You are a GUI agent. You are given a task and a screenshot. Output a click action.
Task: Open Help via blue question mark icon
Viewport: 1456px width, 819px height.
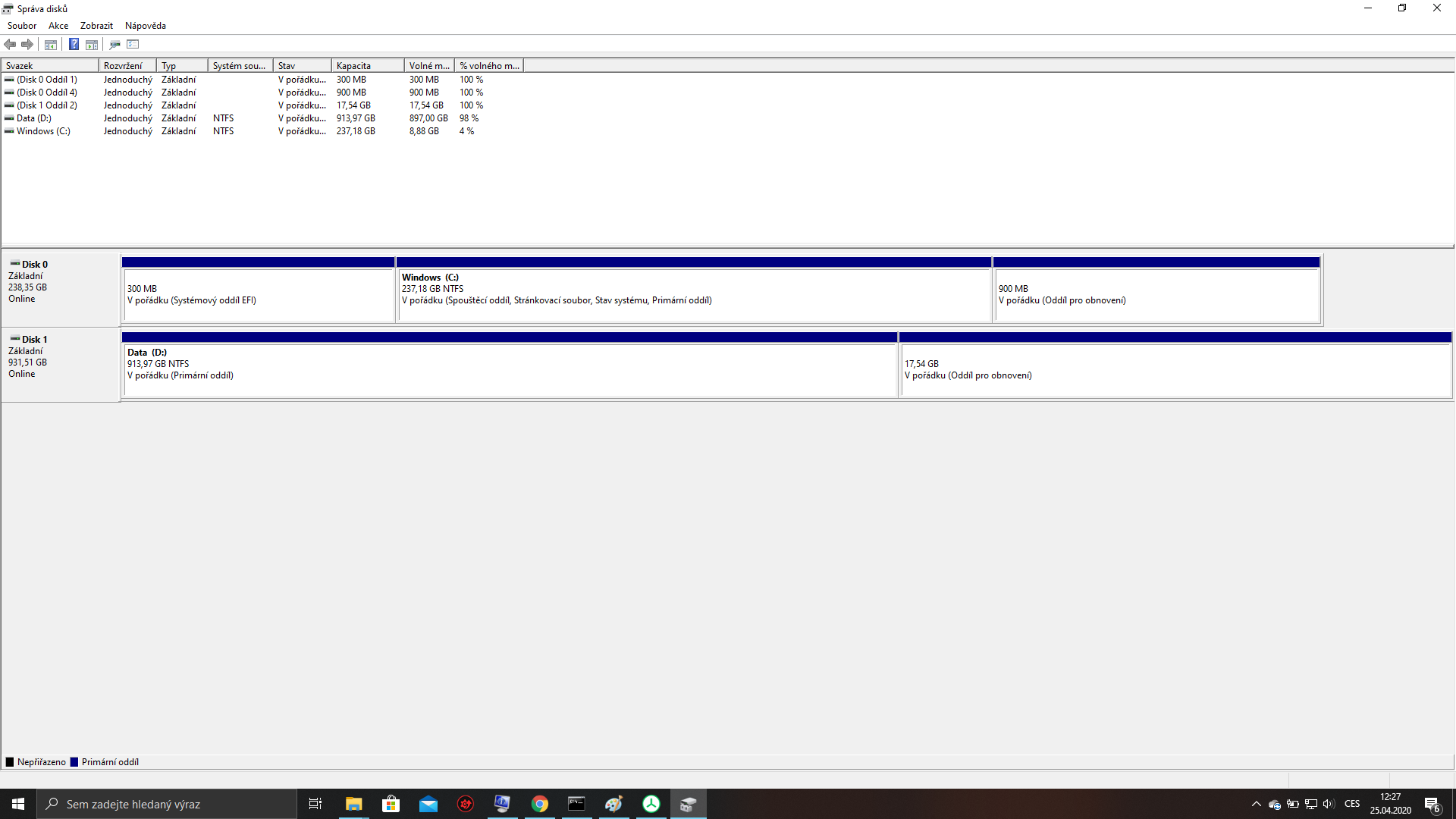click(74, 44)
